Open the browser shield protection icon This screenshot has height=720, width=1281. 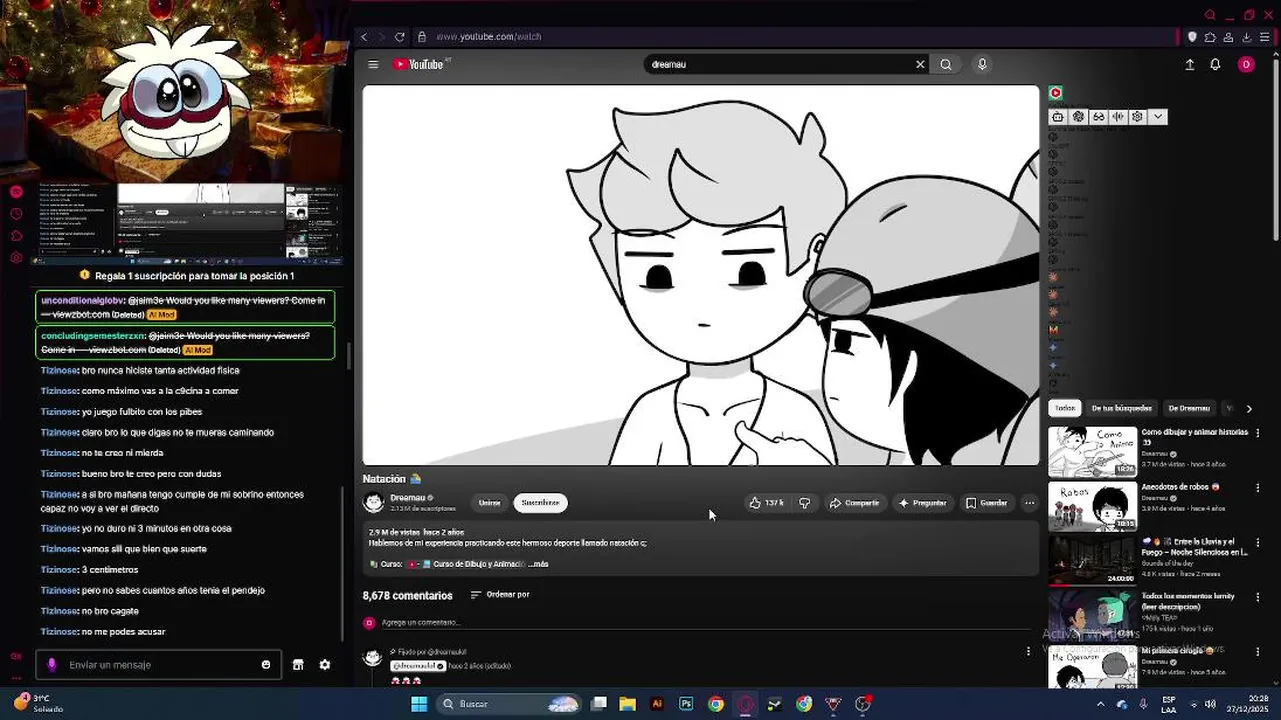1192,37
